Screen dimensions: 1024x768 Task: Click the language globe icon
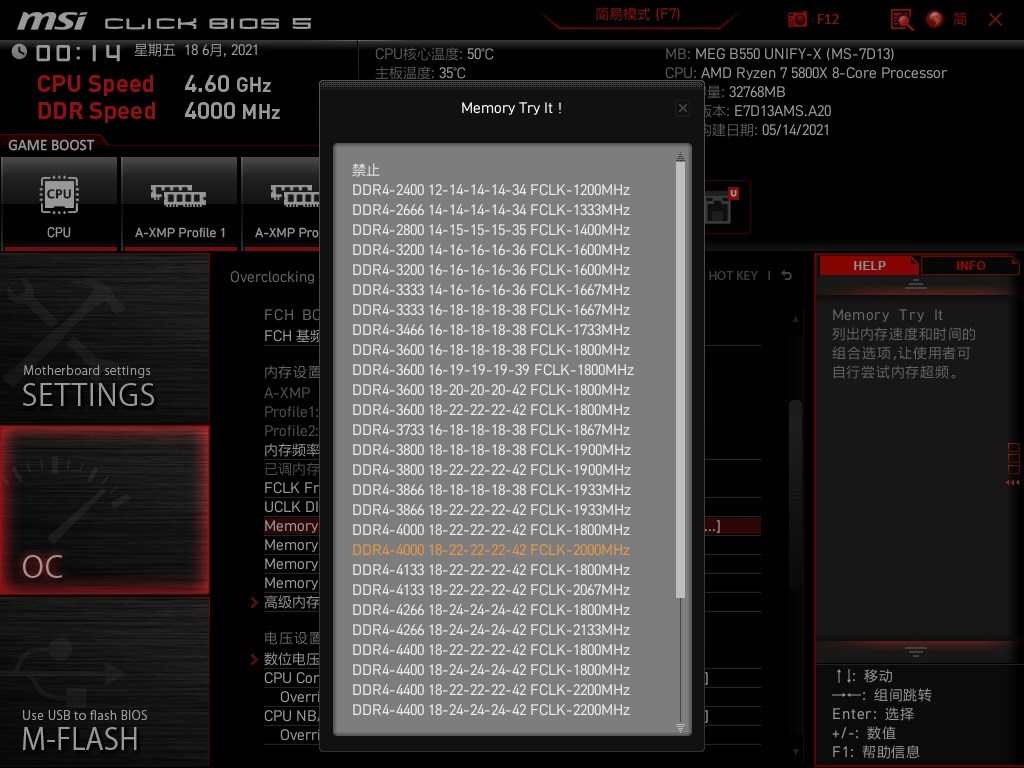click(933, 19)
